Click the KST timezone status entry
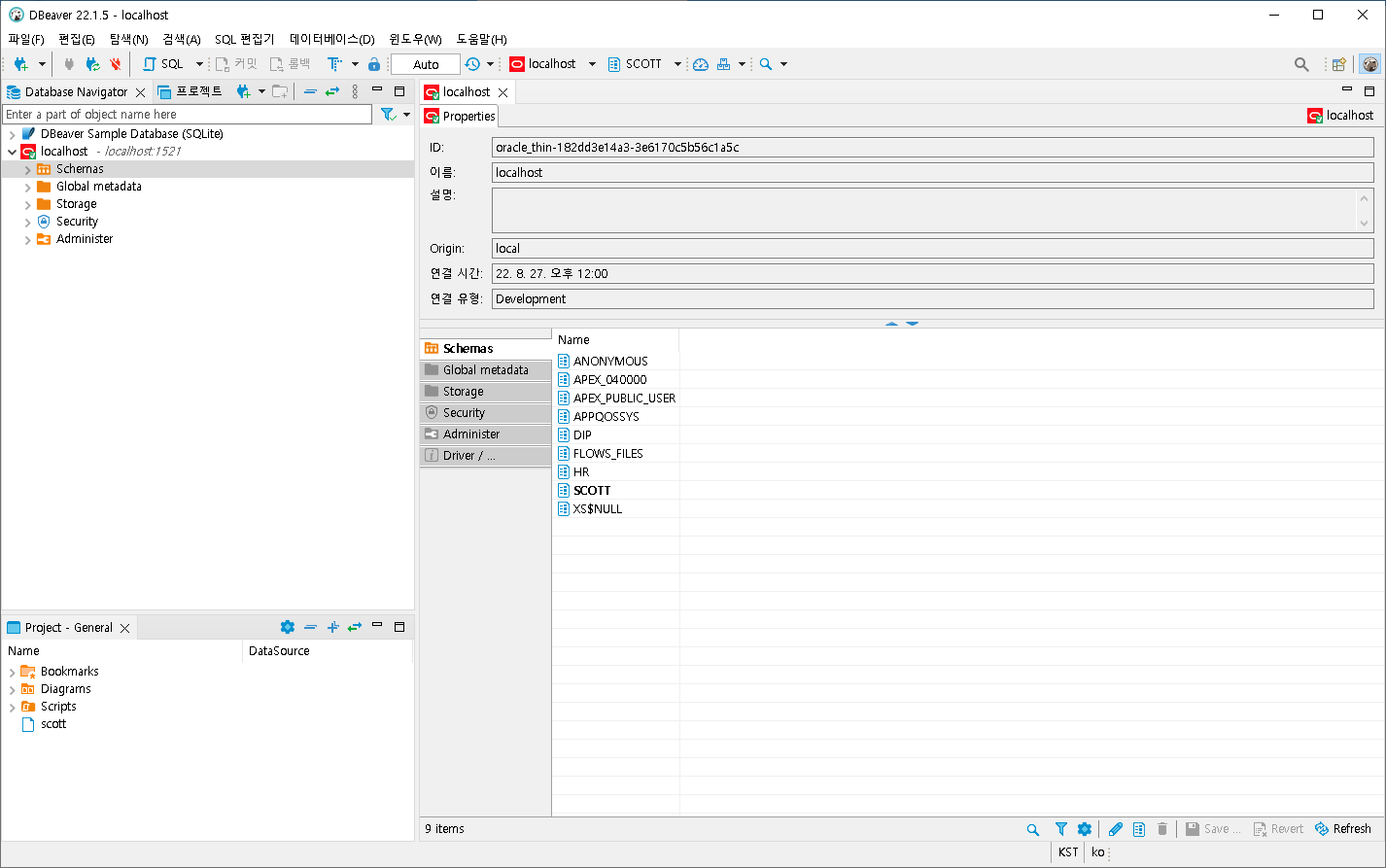This screenshot has height=868, width=1386. pyautogui.click(x=1068, y=852)
